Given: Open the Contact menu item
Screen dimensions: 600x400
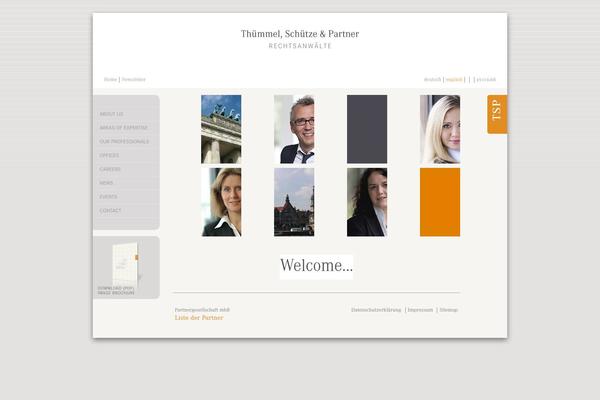Looking at the screenshot, I should 110,211.
